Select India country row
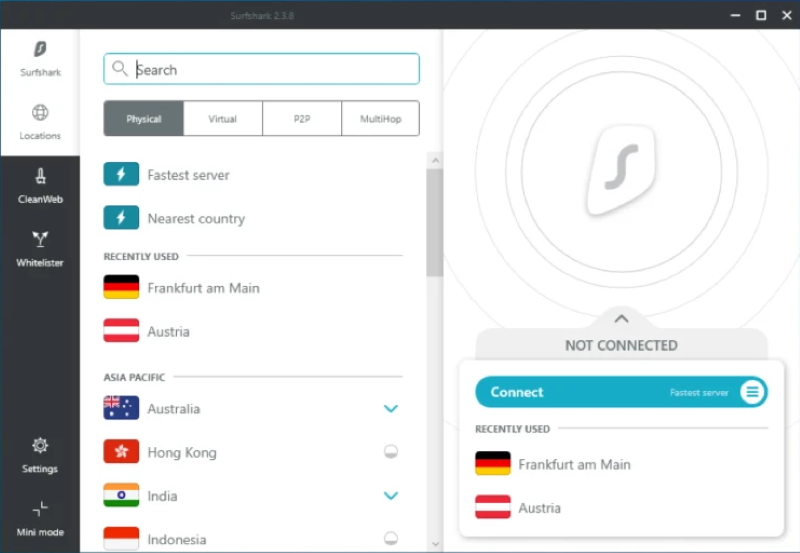The image size is (800, 553). tap(253, 496)
